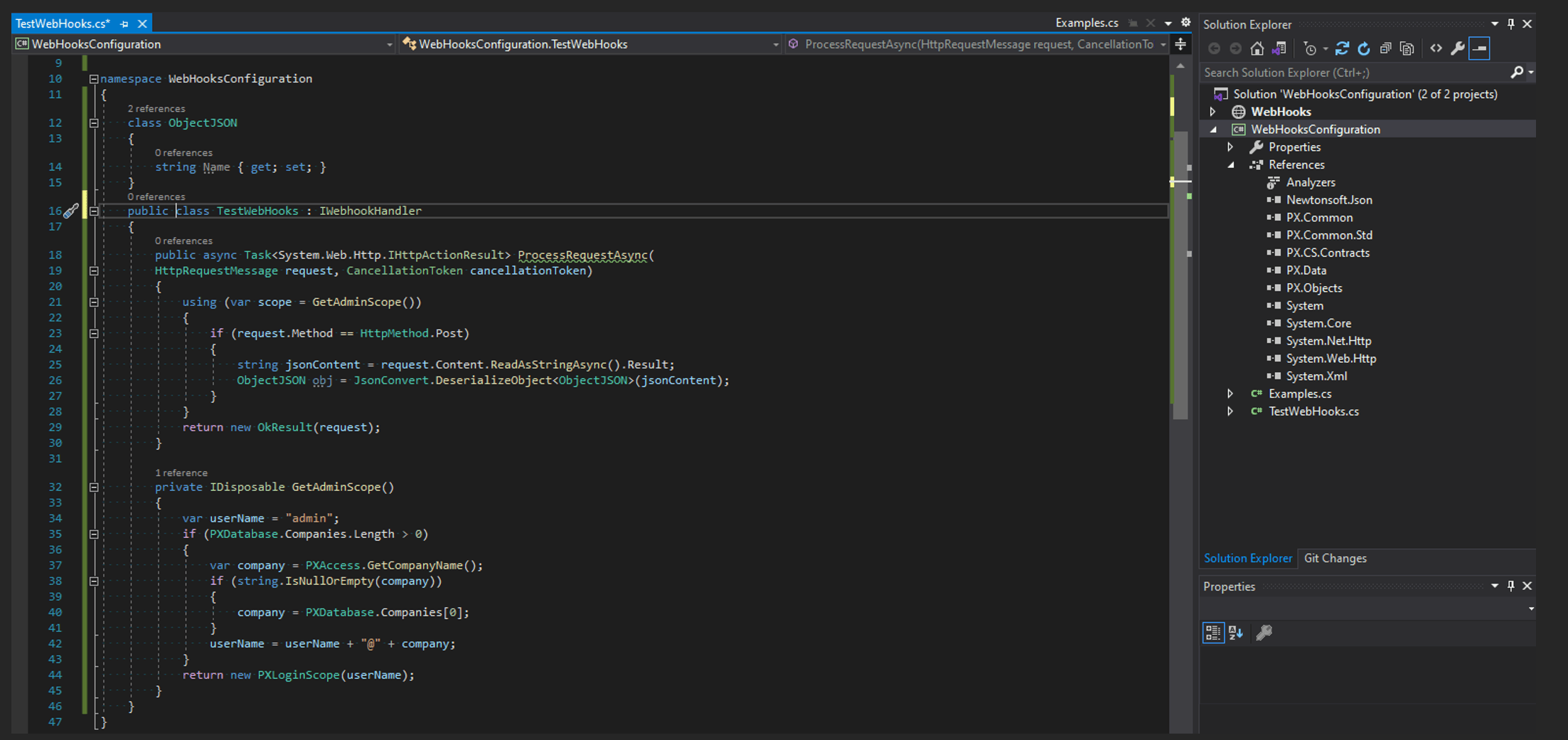Collapse the WebHooksConfiguration project node
Viewport: 1568px width, 740px height.
1213,129
